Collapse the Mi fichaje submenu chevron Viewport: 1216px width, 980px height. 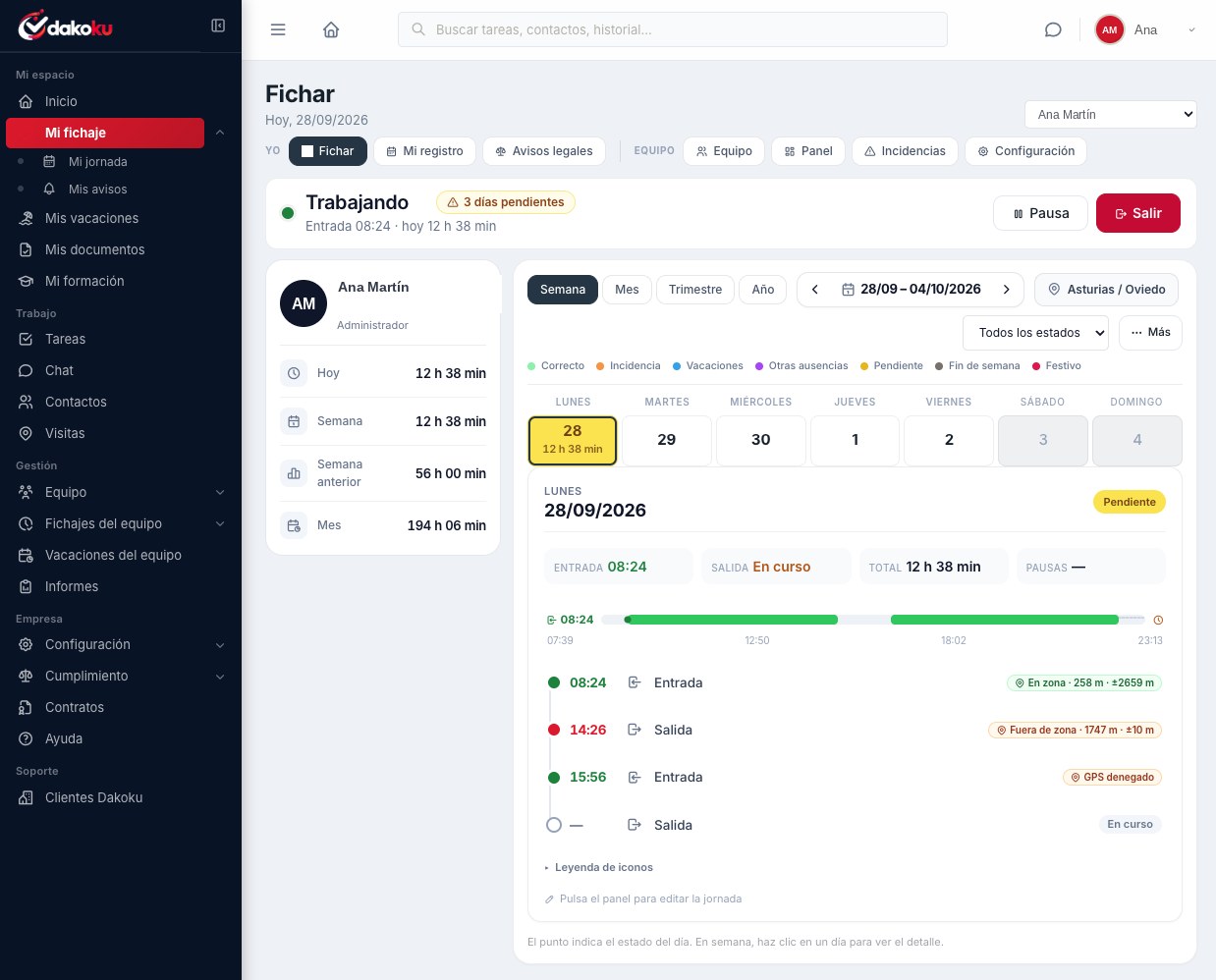tap(220, 133)
